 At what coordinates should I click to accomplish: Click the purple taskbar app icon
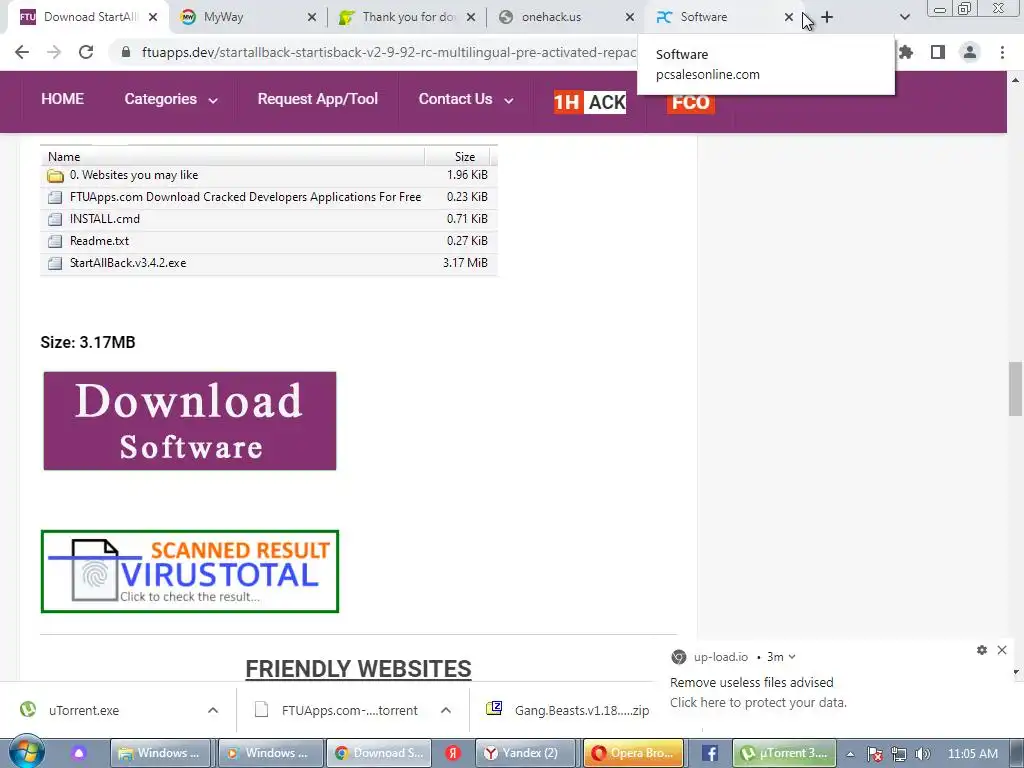tap(79, 753)
